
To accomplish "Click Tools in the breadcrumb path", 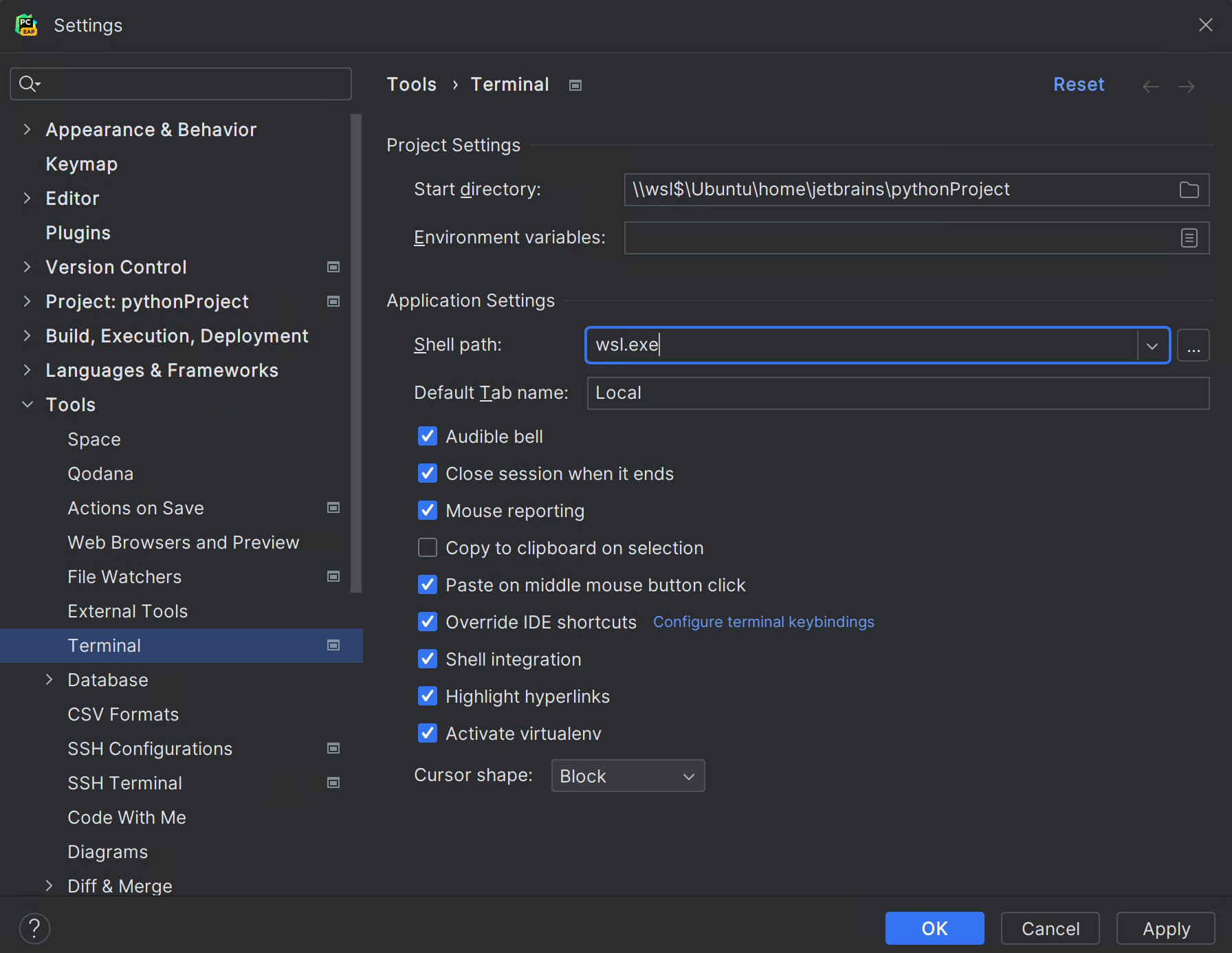I will tap(411, 84).
